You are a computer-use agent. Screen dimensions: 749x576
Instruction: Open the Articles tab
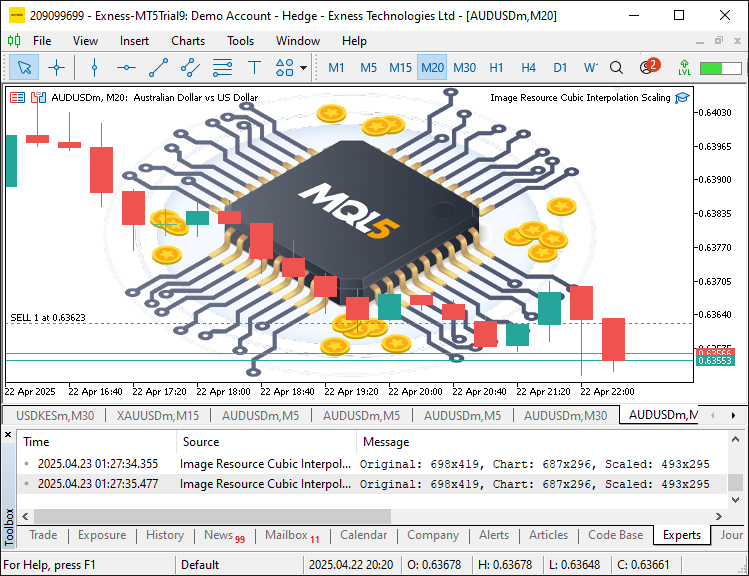548,535
